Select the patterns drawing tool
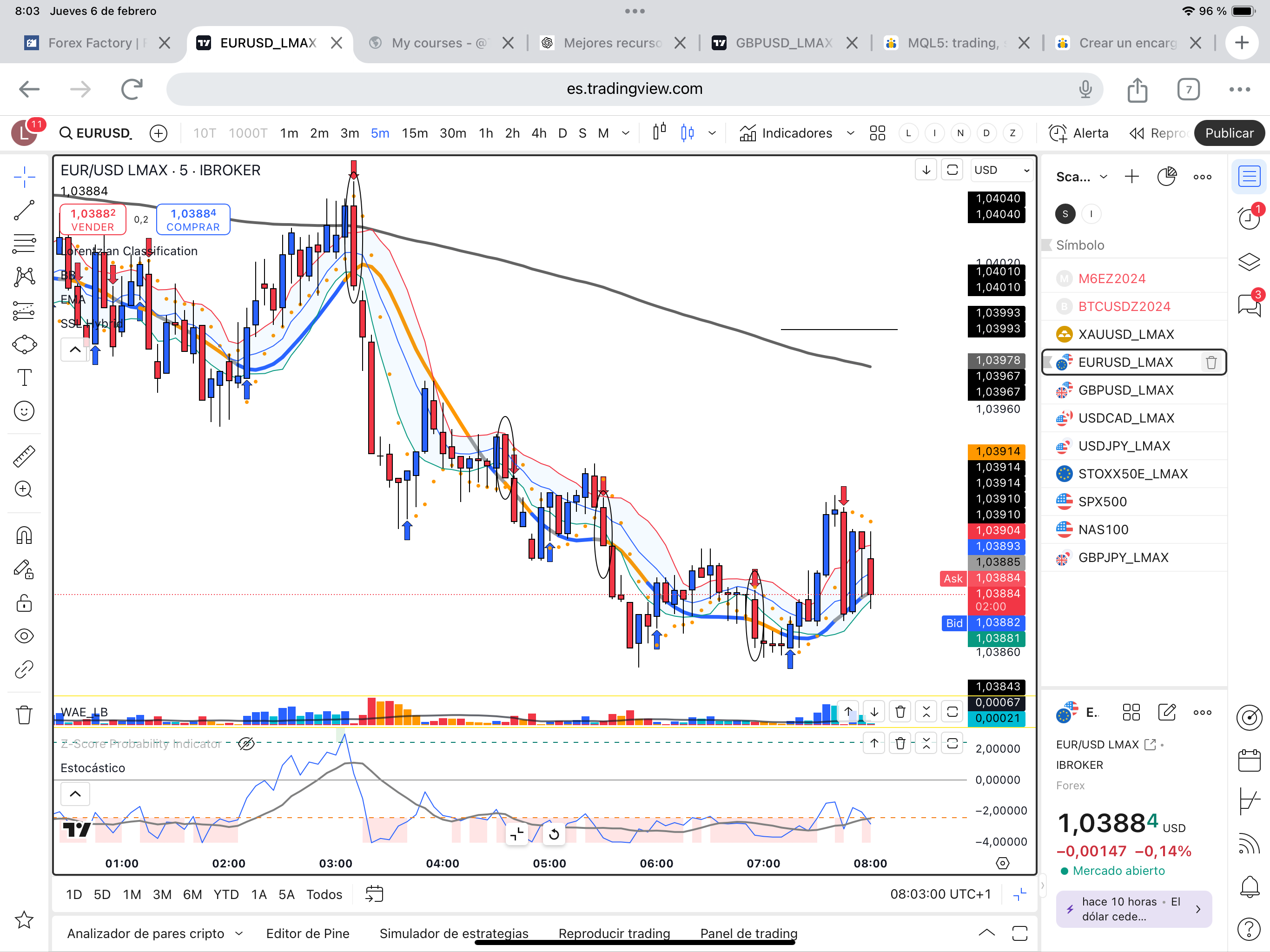The image size is (1270, 952). tap(24, 277)
